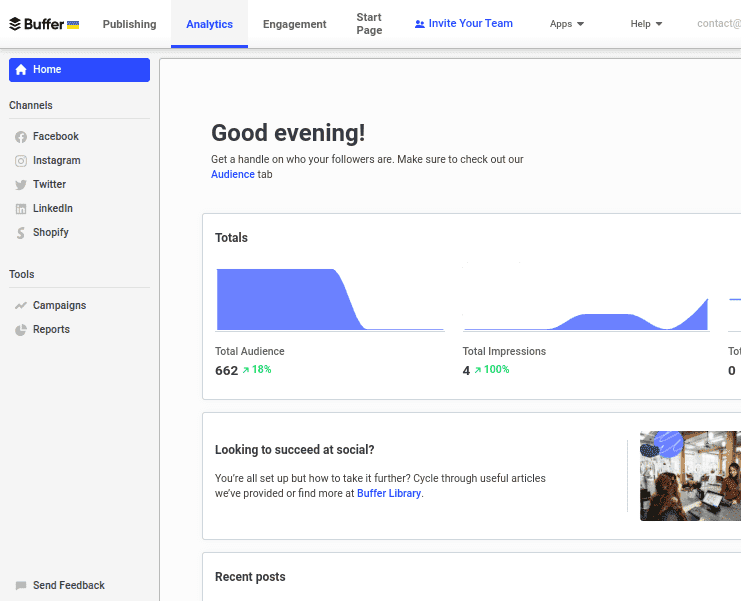Select the Analytics tab
Screen dimensions: 741x601
coord(209,24)
